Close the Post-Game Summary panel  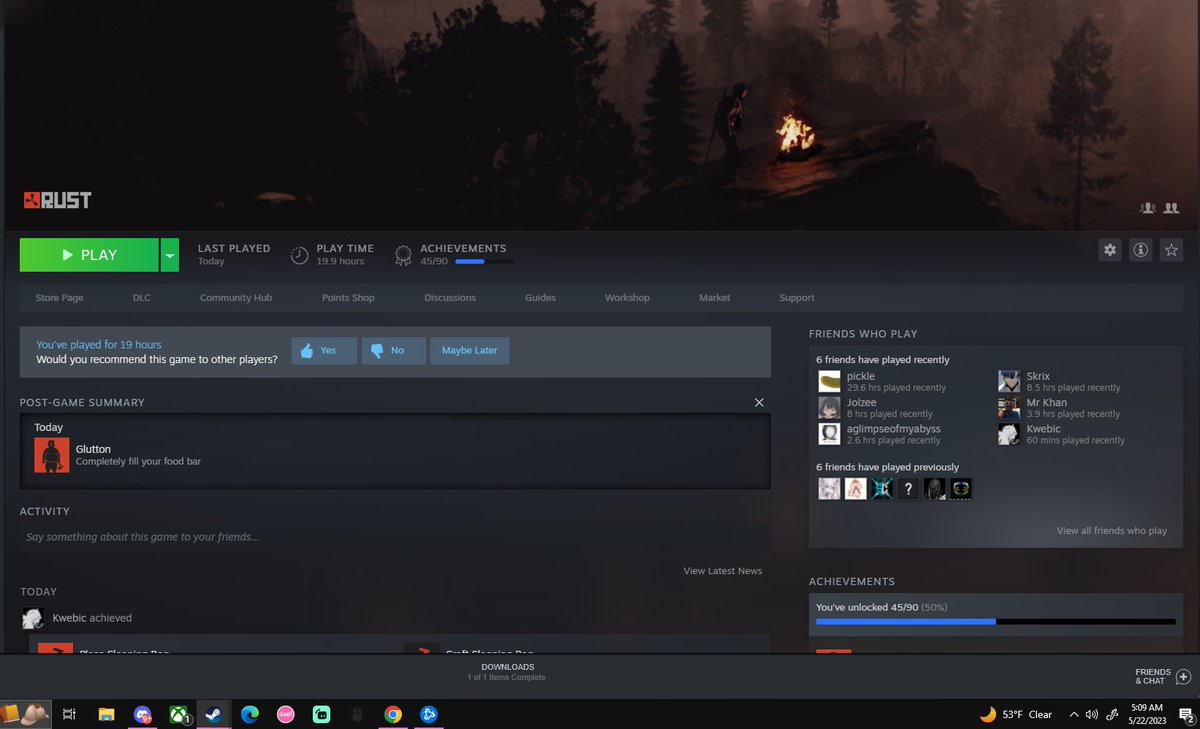[759, 402]
